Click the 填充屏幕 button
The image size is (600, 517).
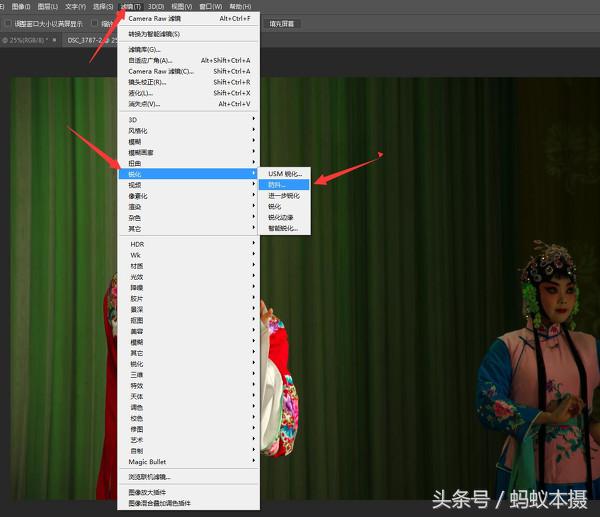click(282, 24)
